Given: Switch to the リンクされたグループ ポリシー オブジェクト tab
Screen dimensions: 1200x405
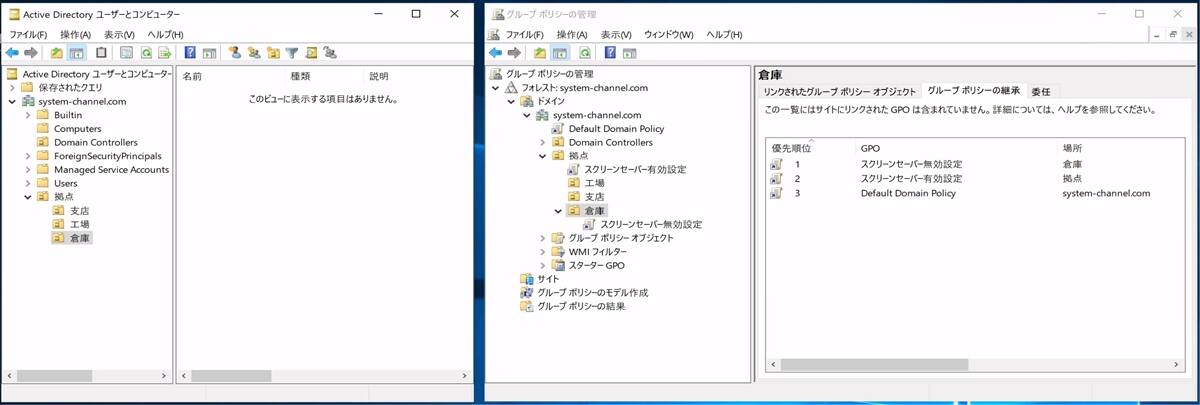Looking at the screenshot, I should pos(839,92).
